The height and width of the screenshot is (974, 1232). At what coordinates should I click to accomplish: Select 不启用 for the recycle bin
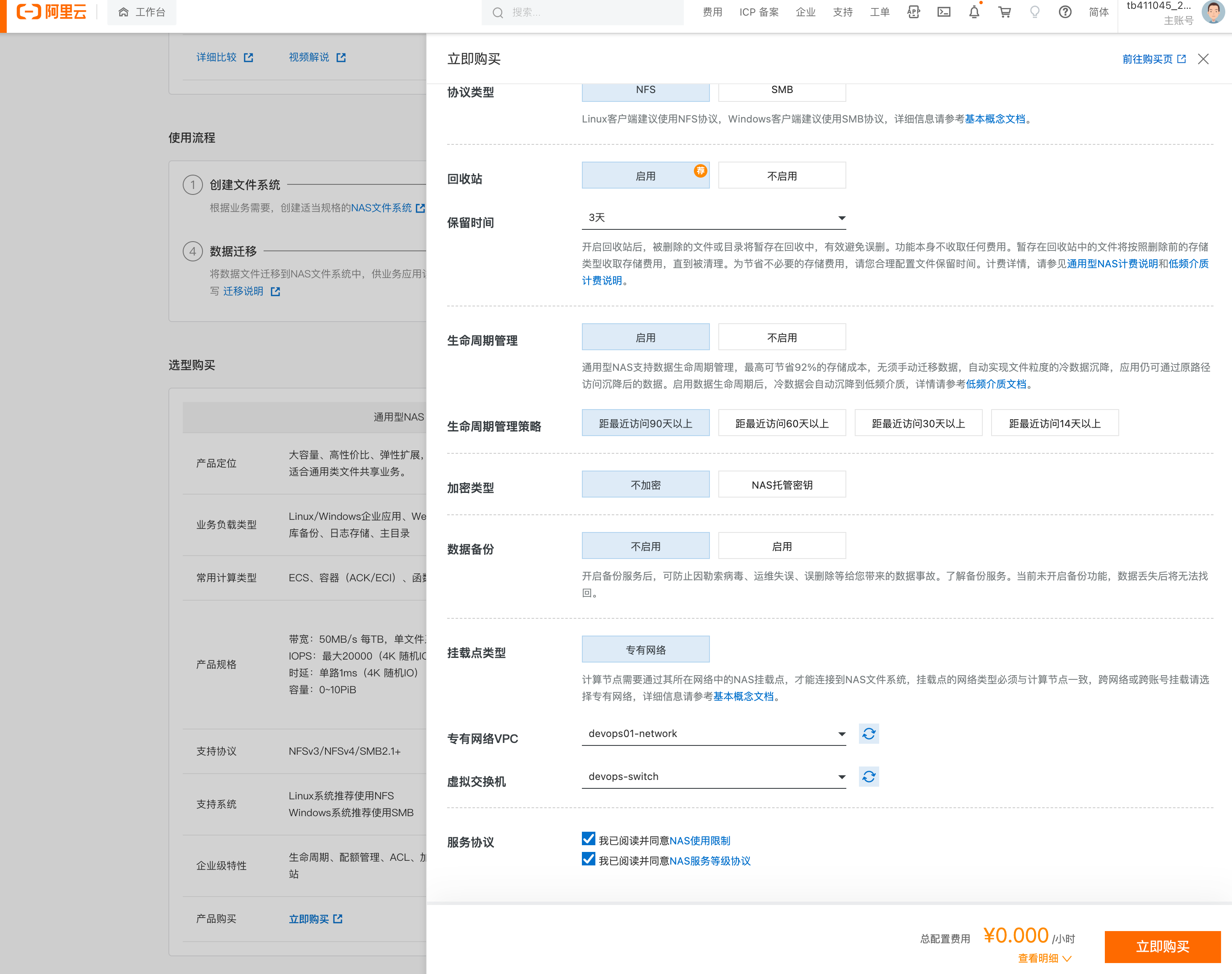[x=781, y=176]
